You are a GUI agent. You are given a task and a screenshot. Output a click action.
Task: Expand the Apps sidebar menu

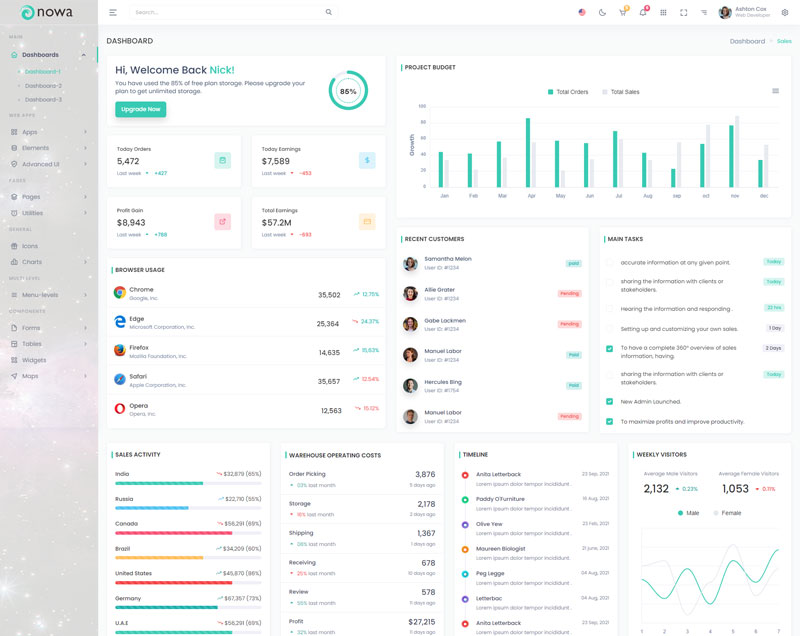pos(49,132)
